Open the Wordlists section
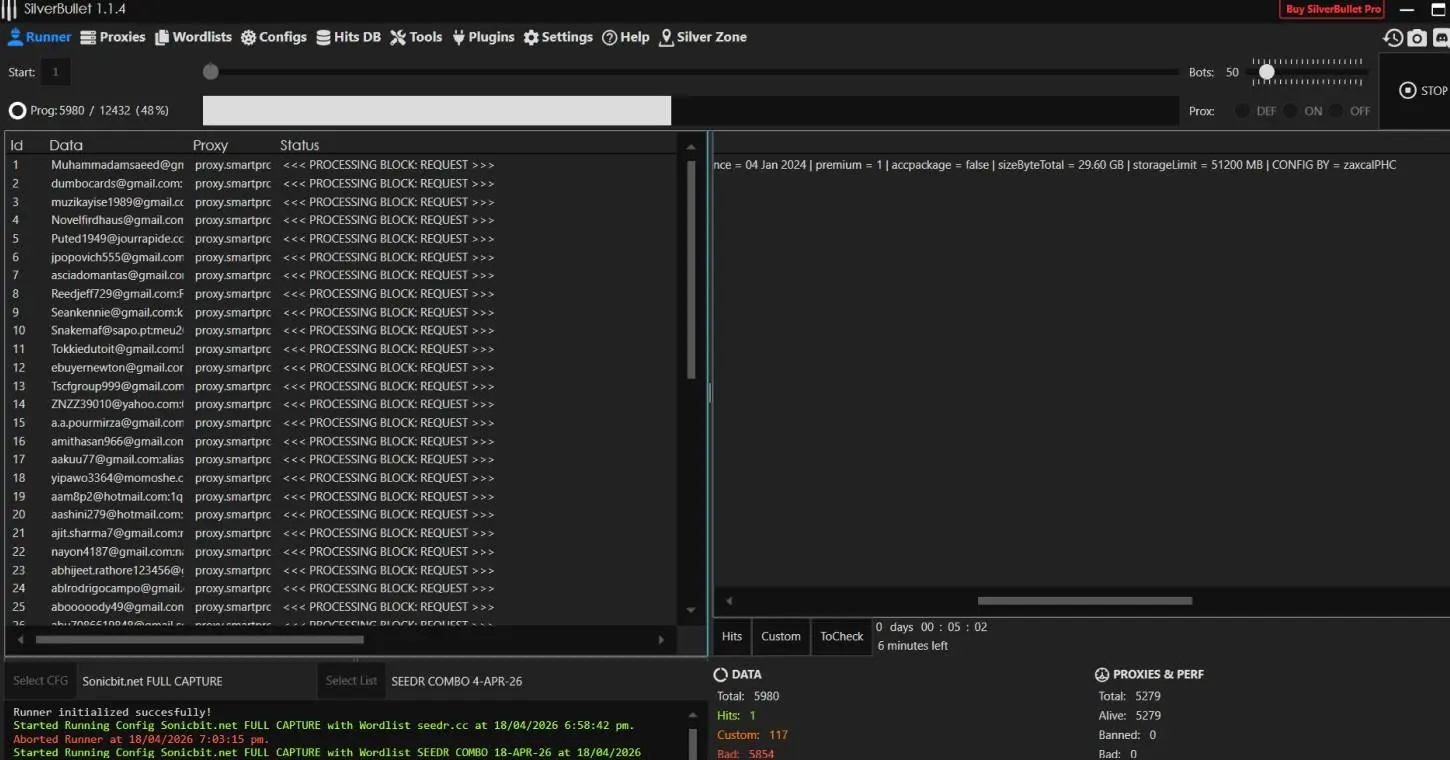This screenshot has height=760, width=1450. click(193, 37)
